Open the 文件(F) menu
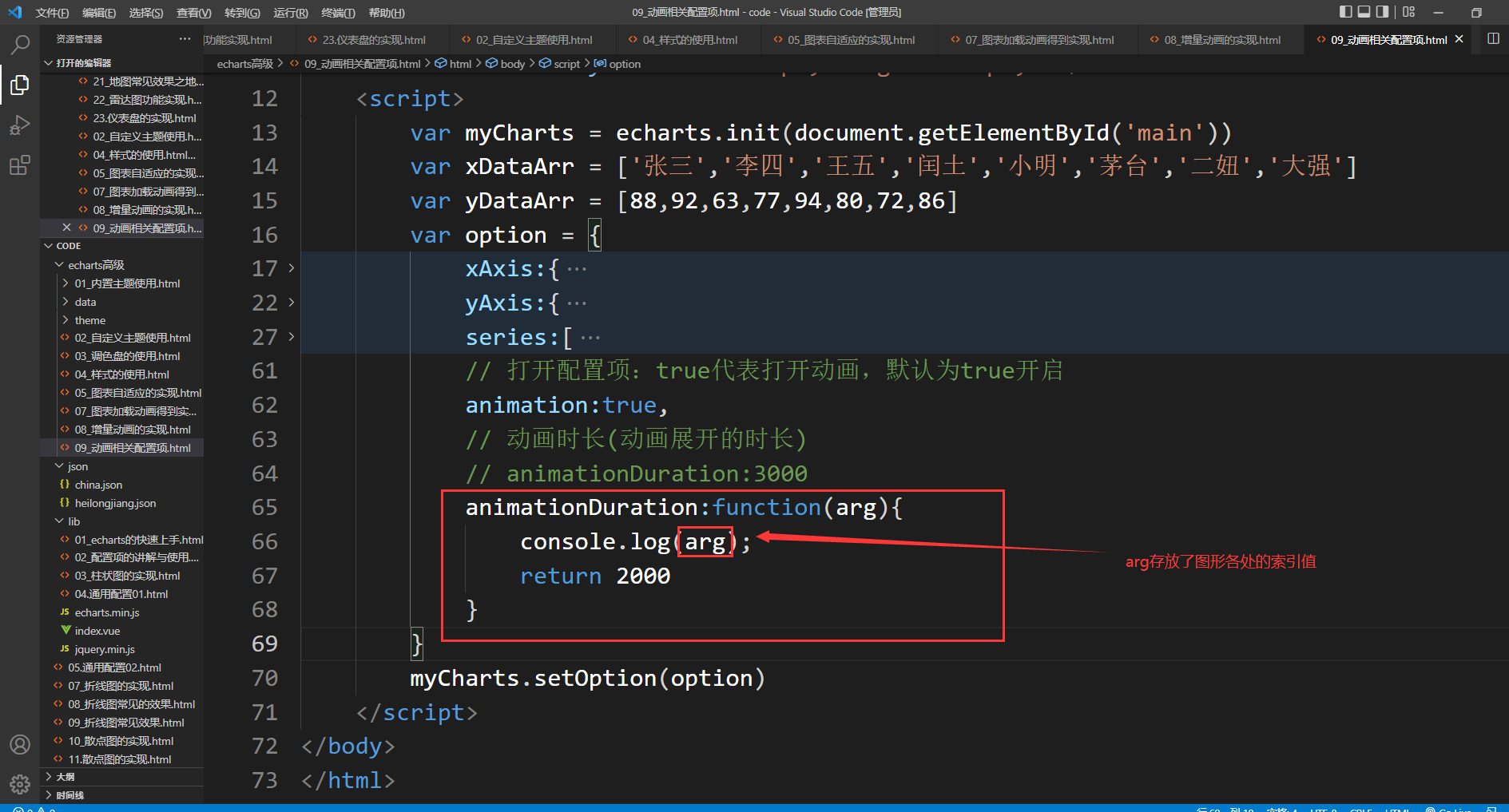Image resolution: width=1509 pixels, height=812 pixels. click(x=52, y=13)
